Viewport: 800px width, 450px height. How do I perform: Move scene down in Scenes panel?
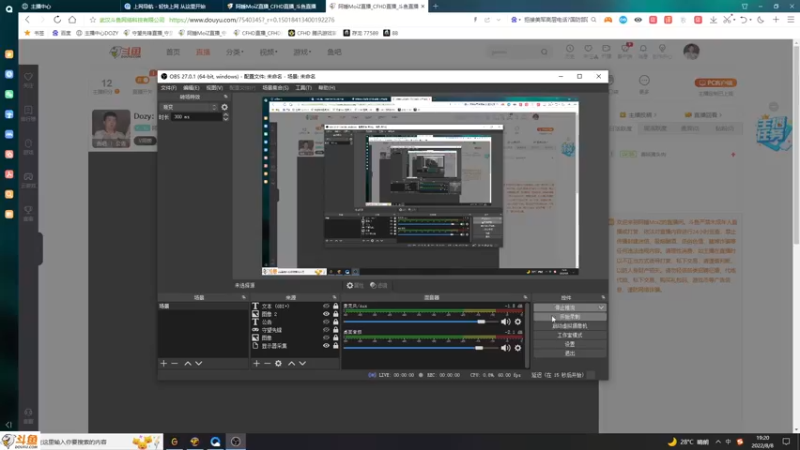point(199,363)
